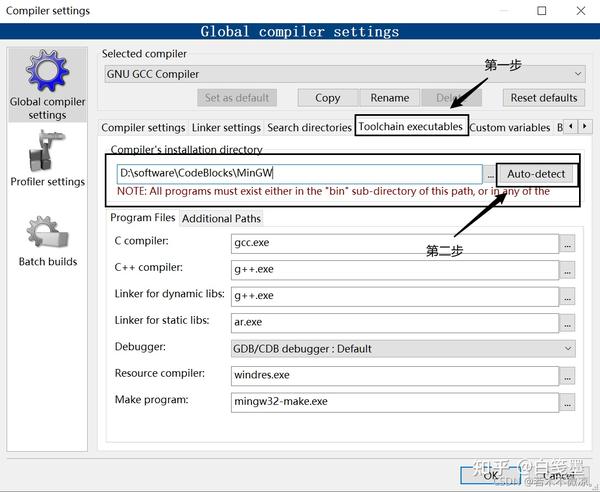
Task: Click the OK button
Action: [491, 476]
